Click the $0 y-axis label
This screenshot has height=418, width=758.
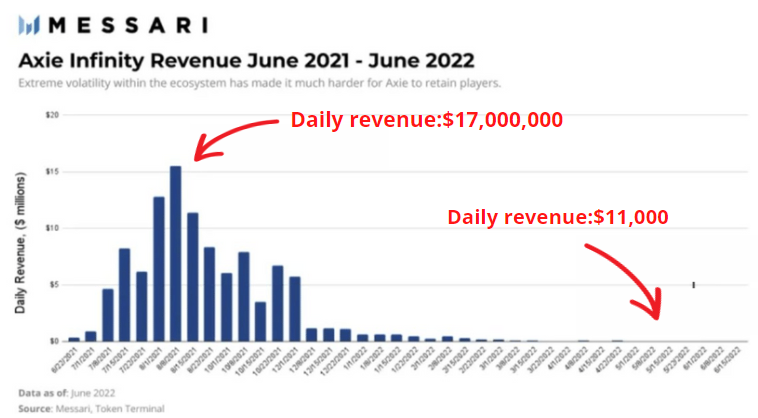(x=52, y=341)
